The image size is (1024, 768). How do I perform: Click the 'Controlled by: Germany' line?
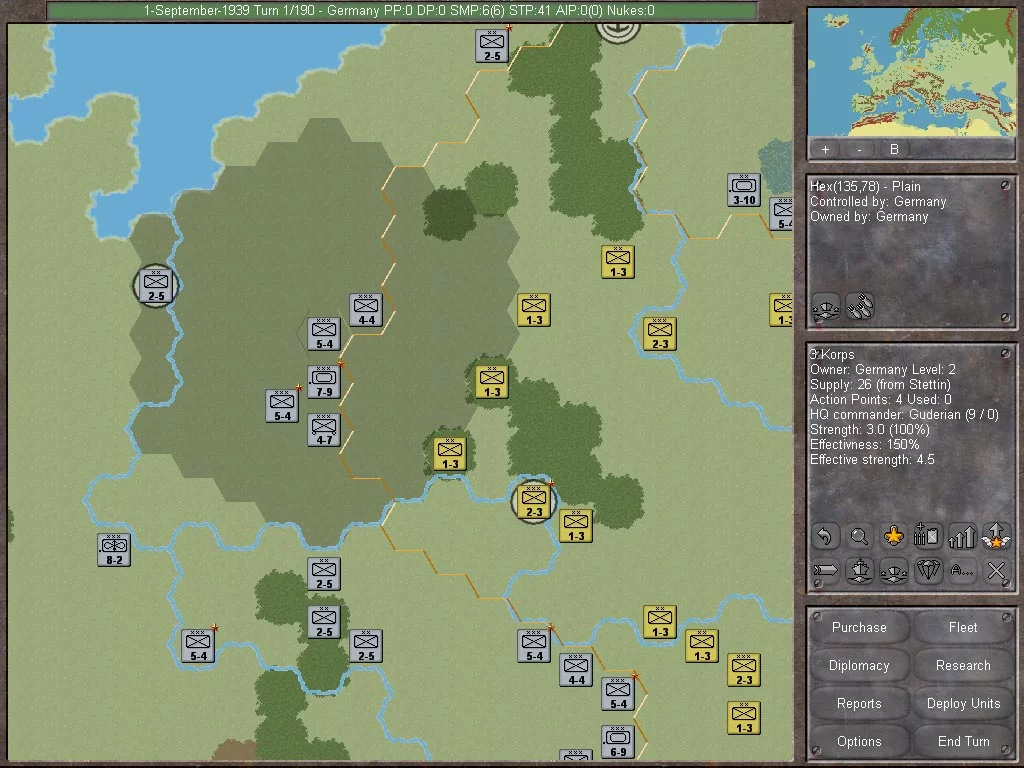(878, 202)
